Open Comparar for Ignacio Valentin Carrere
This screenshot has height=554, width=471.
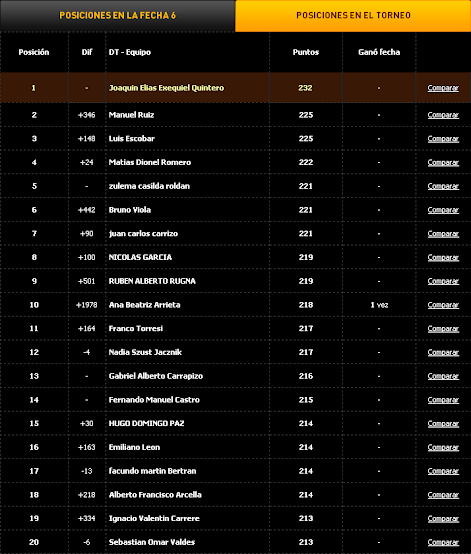point(443,519)
